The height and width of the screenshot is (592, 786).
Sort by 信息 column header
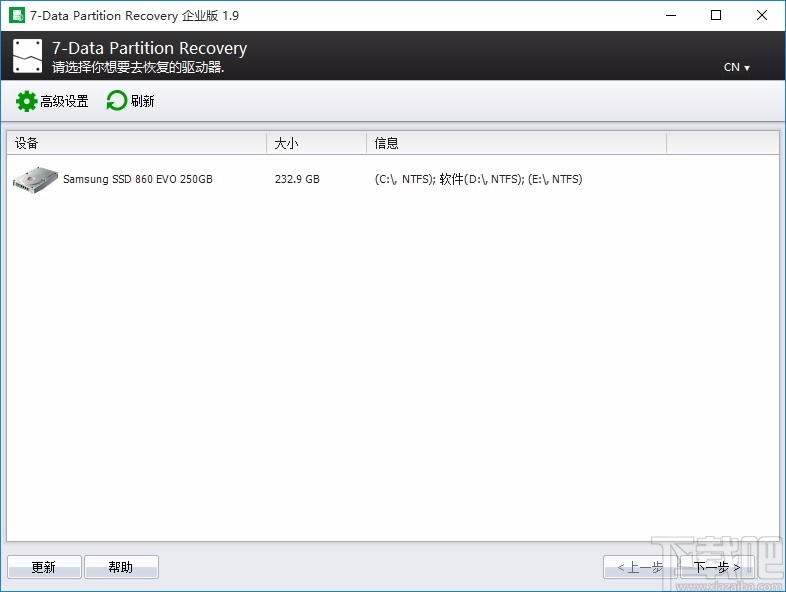tap(516, 143)
